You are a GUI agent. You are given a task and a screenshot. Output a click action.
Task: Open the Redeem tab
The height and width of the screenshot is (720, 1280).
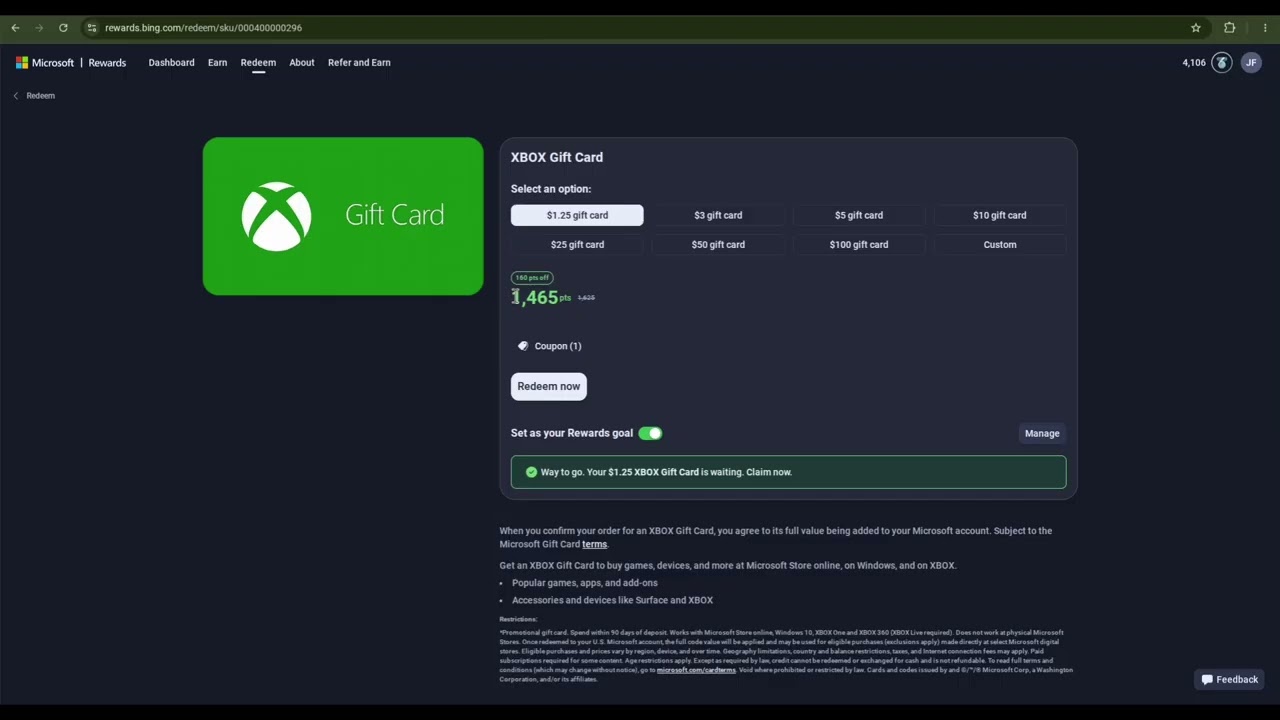click(258, 63)
